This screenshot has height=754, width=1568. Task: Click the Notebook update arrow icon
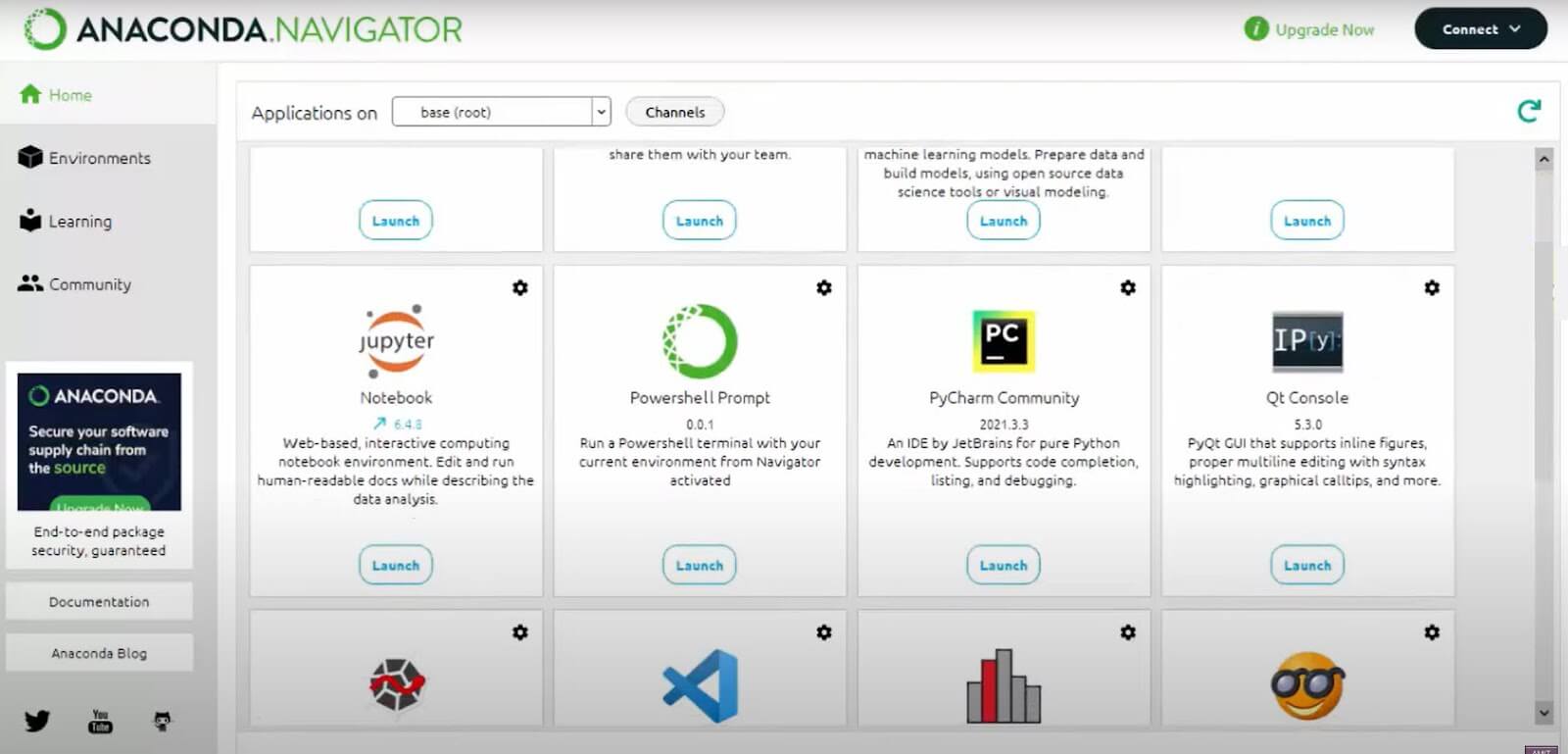tap(379, 424)
